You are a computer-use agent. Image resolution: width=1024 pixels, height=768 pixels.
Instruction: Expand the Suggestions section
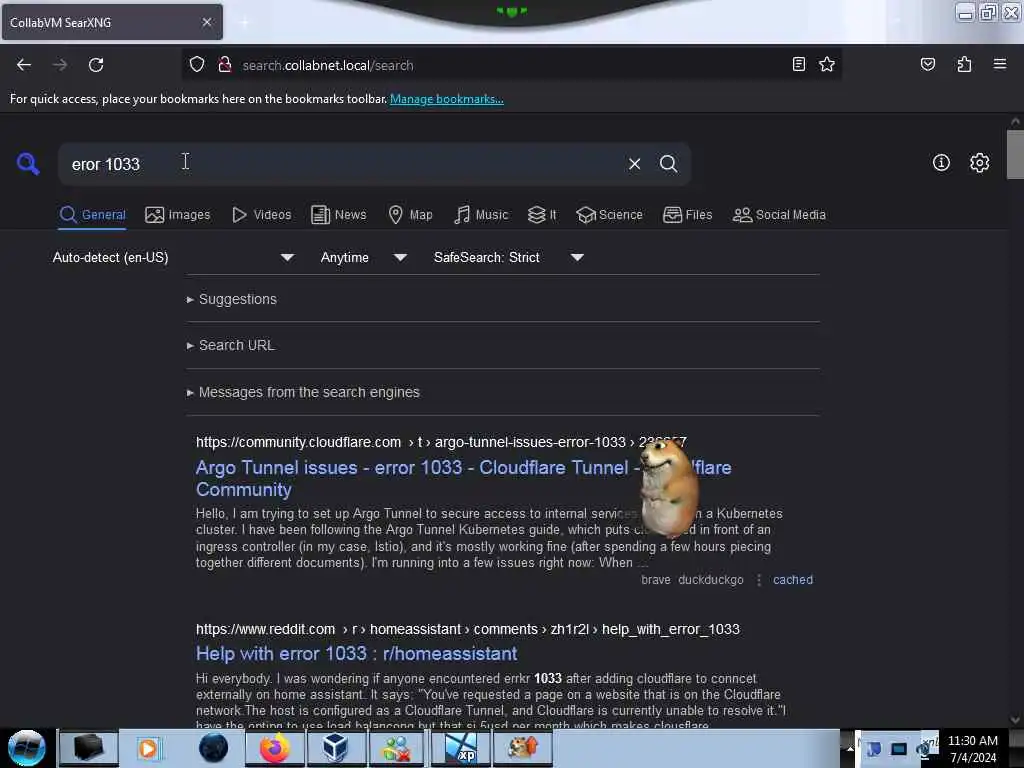[232, 299]
